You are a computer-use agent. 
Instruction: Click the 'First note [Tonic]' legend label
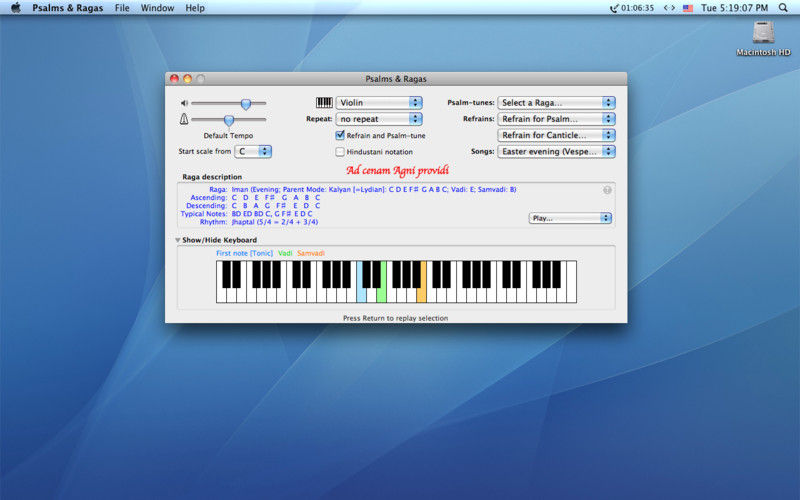[244, 253]
